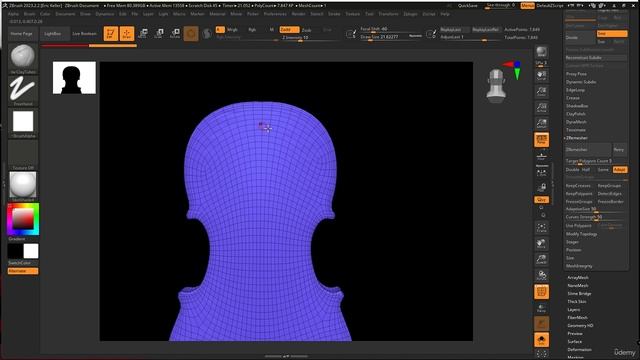Toggle the Adapt option in ZRemesher

pos(620,170)
